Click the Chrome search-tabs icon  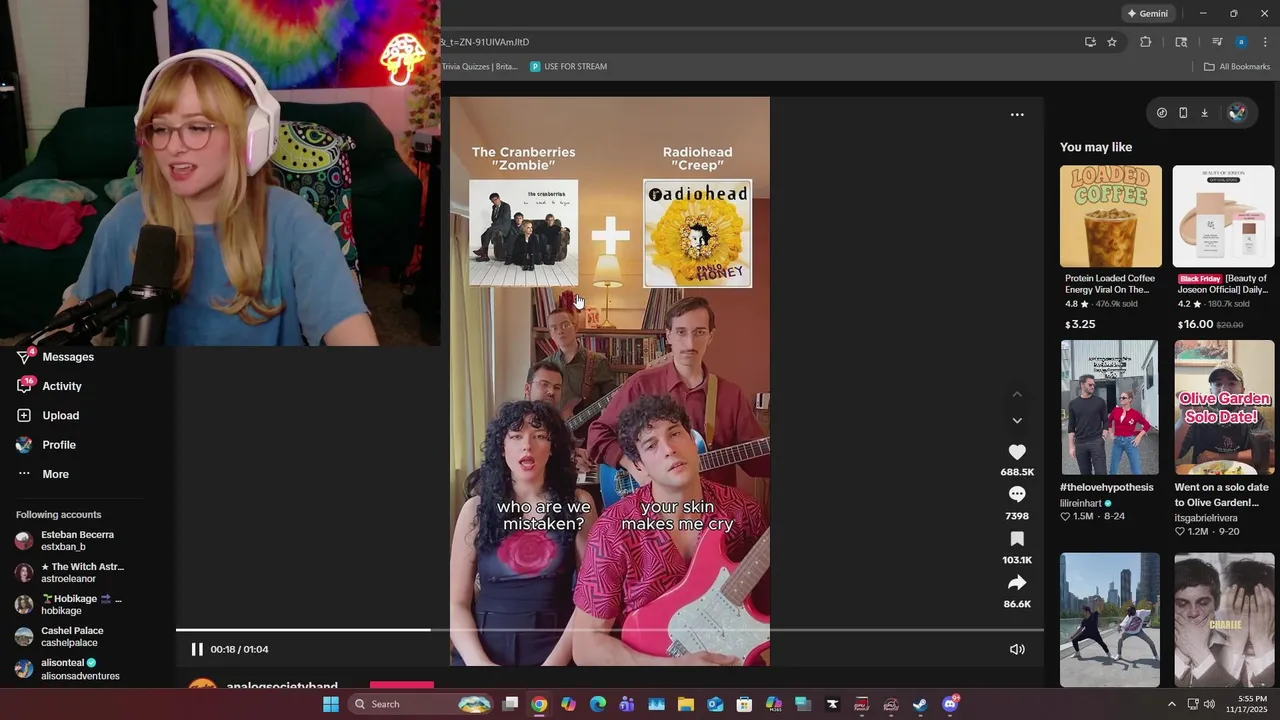1181,42
